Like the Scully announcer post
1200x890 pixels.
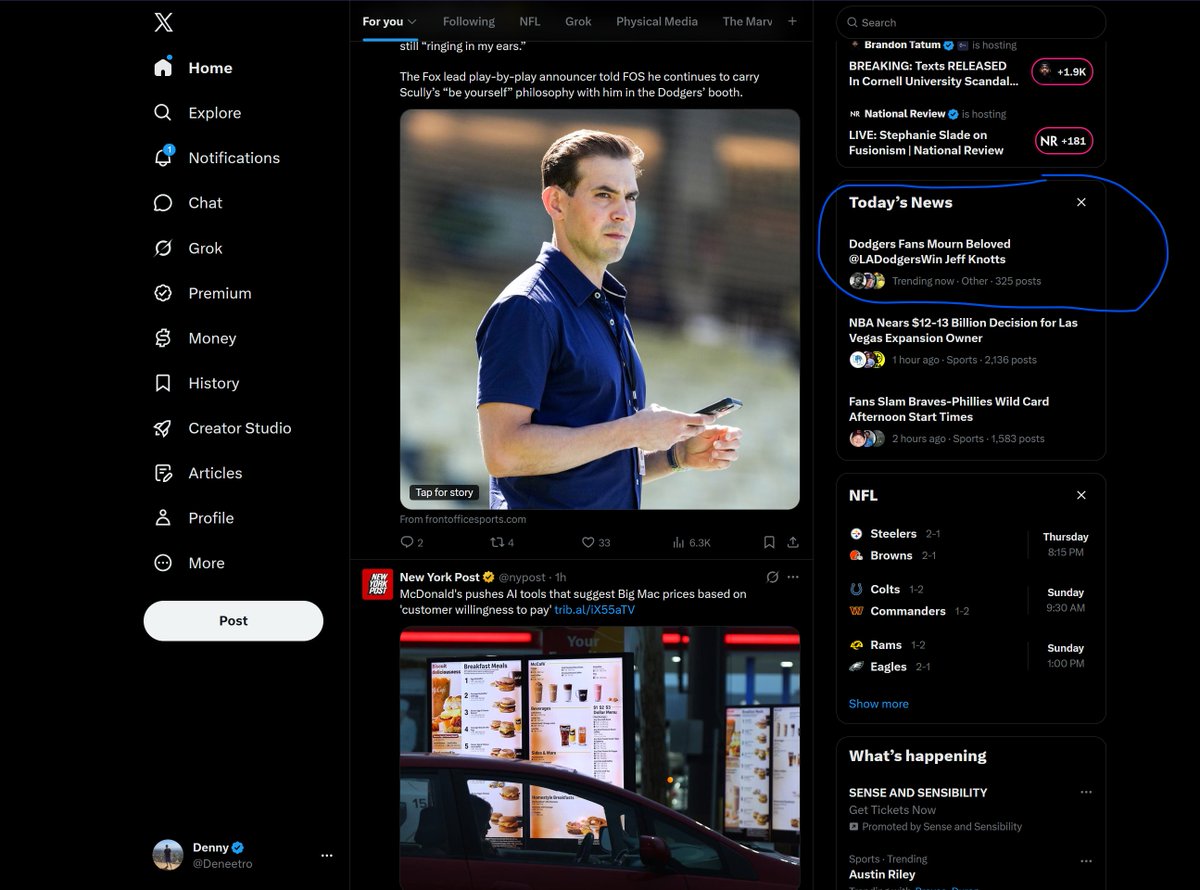(589, 542)
